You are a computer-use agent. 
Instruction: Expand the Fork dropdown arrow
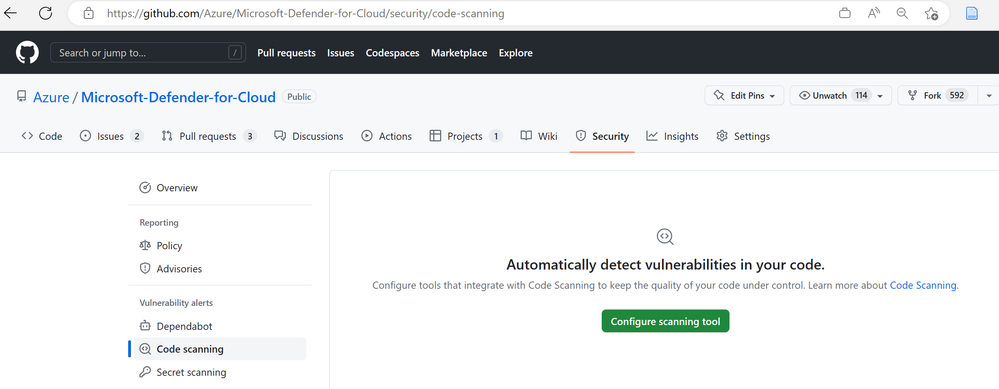(989, 95)
